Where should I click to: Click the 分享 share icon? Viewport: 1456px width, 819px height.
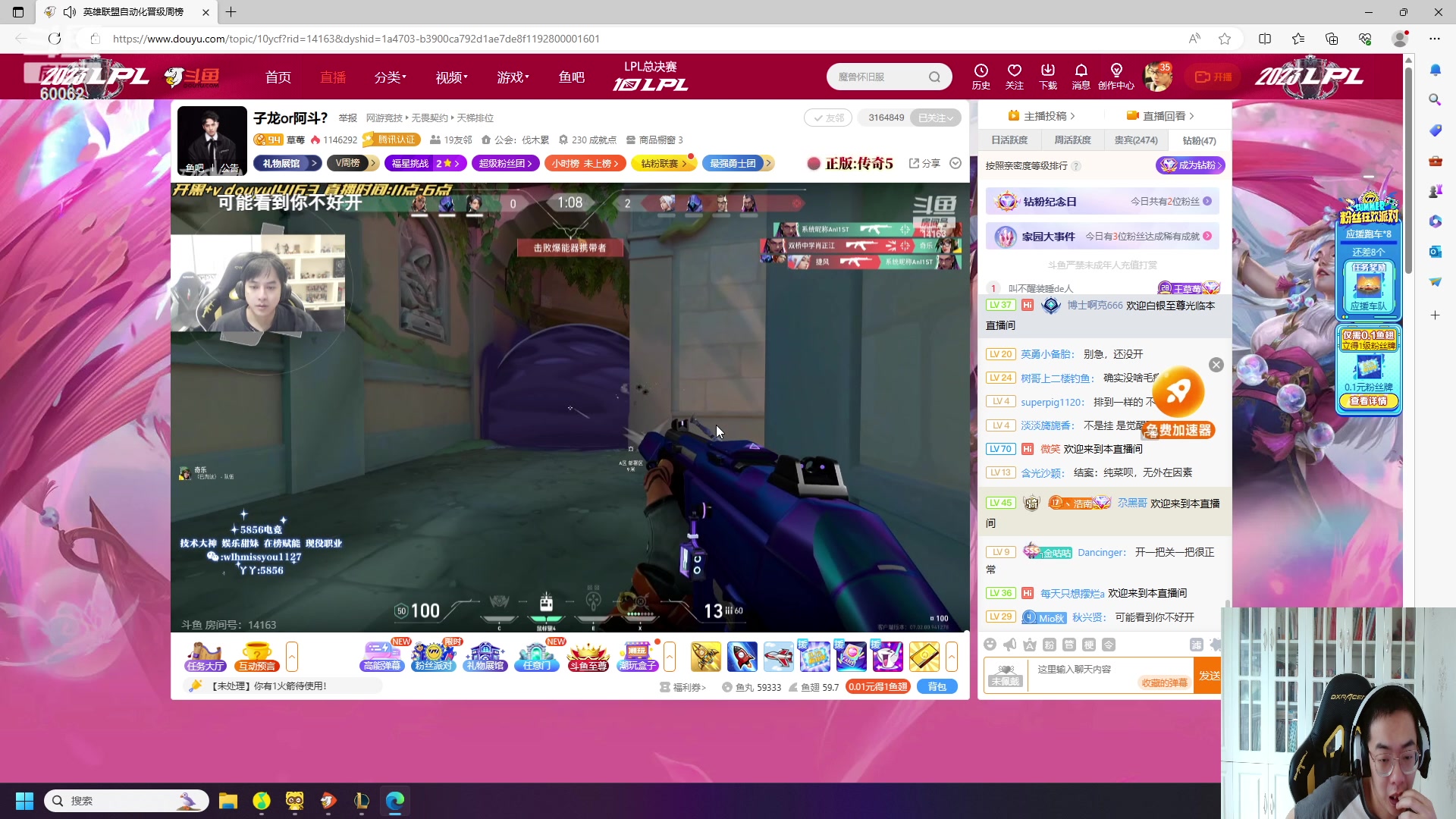click(x=924, y=163)
